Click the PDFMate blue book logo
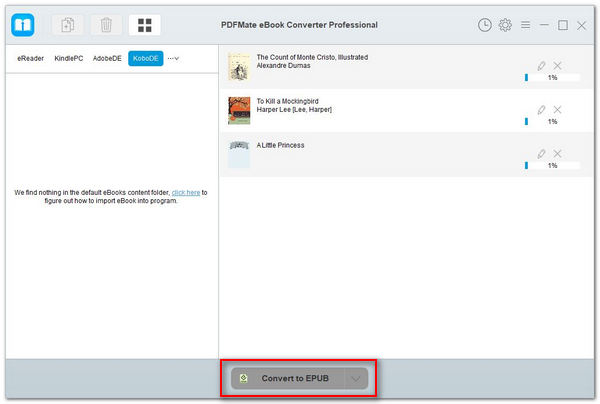The image size is (600, 404). coord(23,25)
